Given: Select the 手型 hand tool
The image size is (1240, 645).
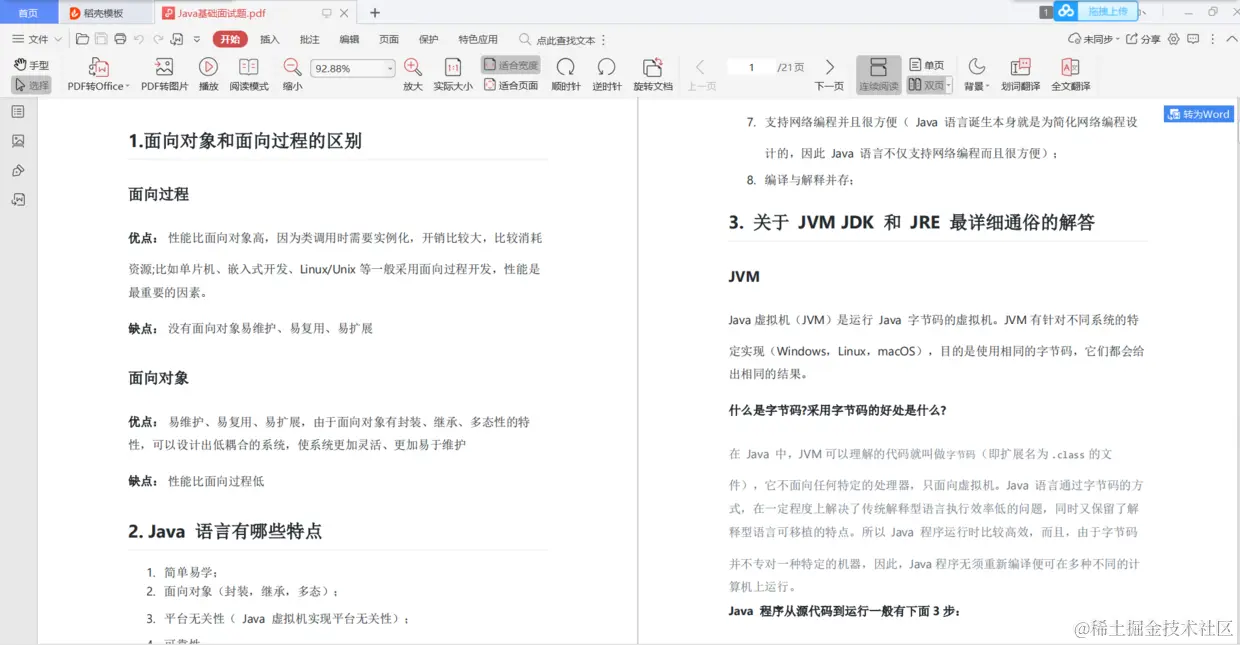Looking at the screenshot, I should (x=31, y=65).
